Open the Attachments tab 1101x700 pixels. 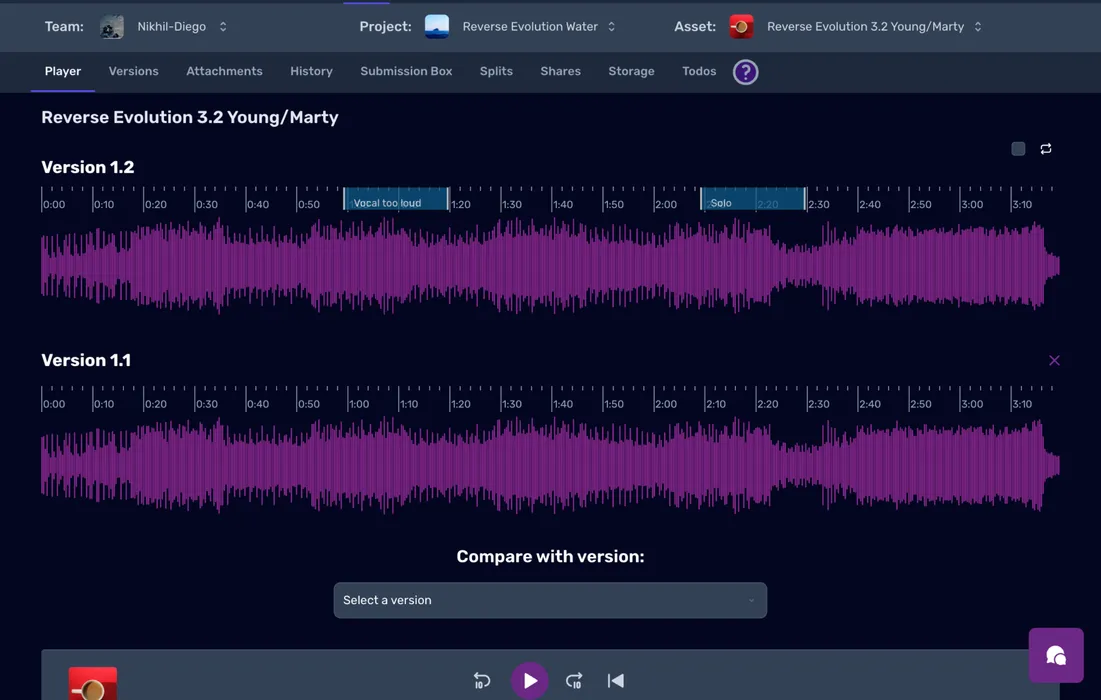point(224,72)
